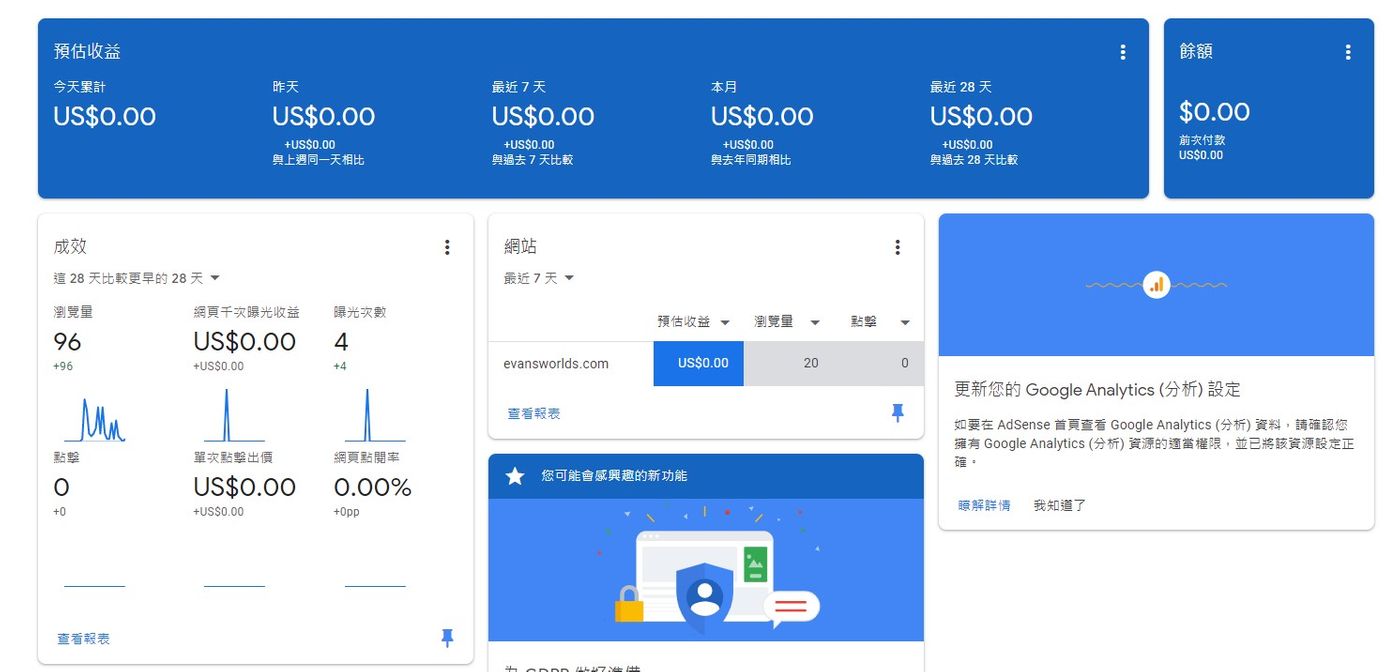
Task: Click the 網頁千次曝光收益 US$0.00 value
Action: click(245, 342)
